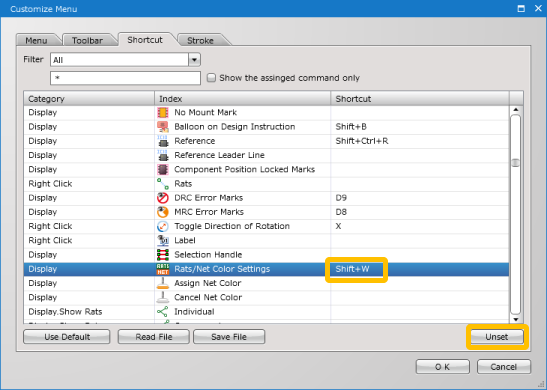This screenshot has height=390, width=547.
Task: Click the Reference Leader Line icon
Action: [163, 155]
